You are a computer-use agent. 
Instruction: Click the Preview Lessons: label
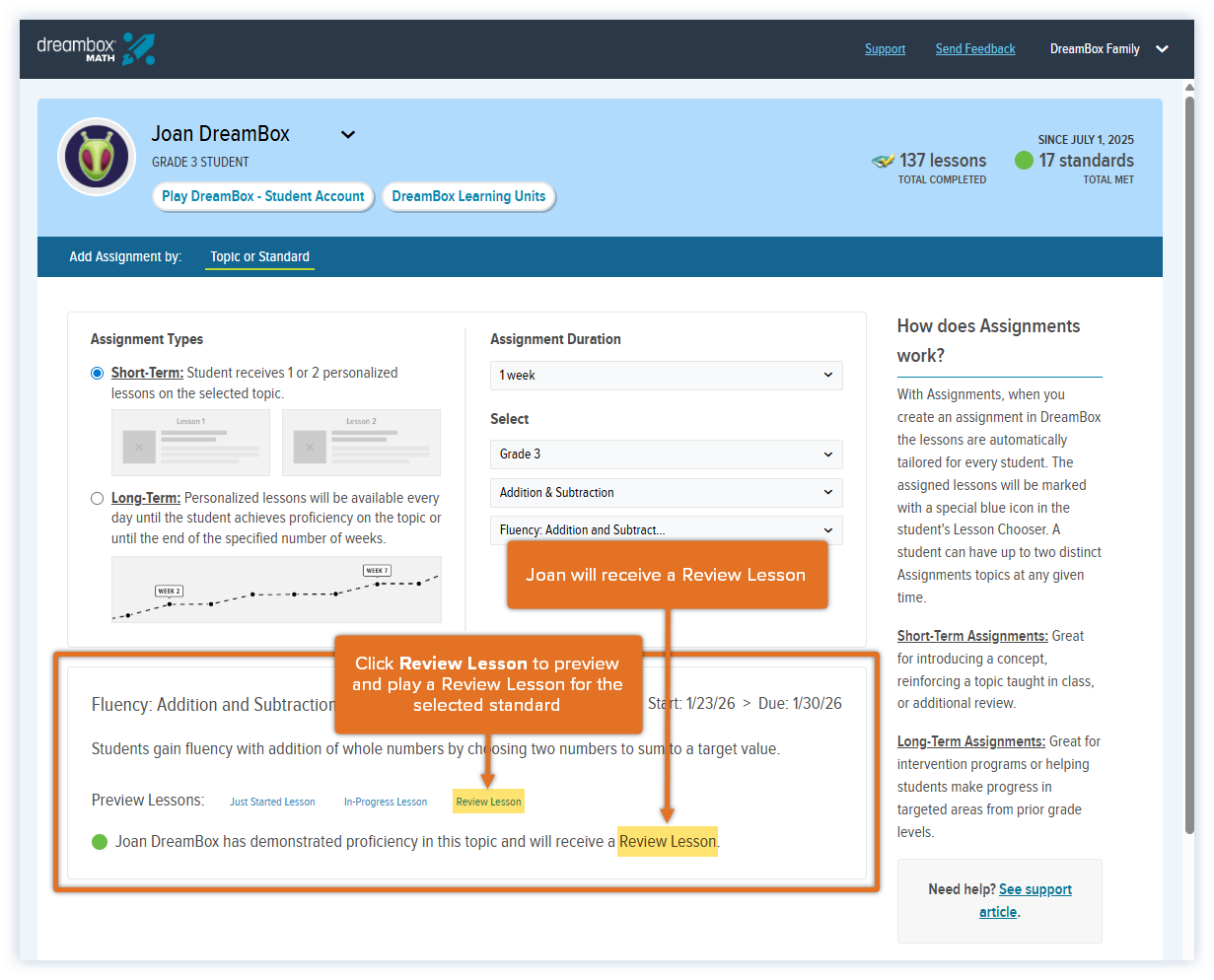coord(148,800)
